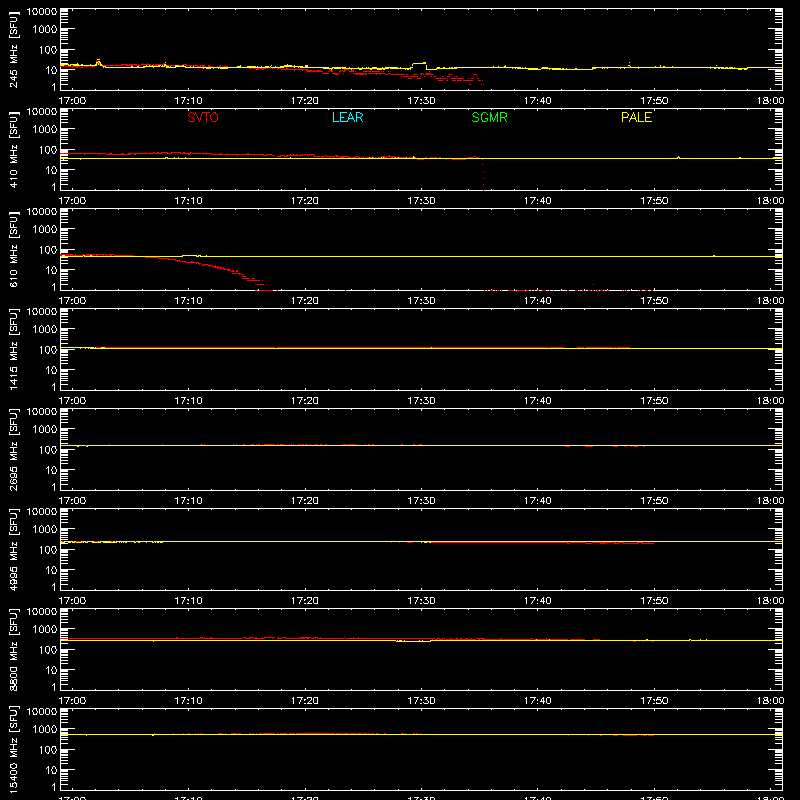
Task: Click the 100 tick on the 245 MHz axis
Action: tap(48, 50)
